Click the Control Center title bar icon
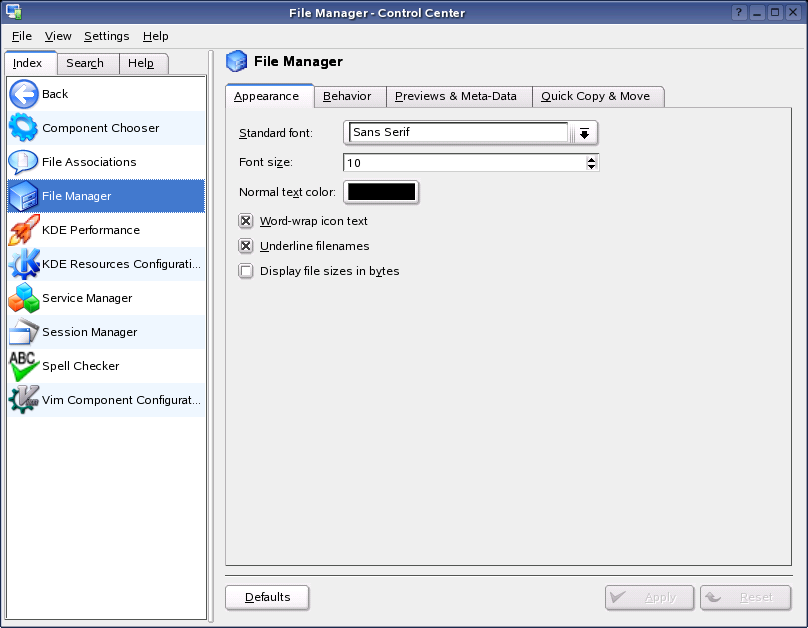Viewport: 808px width, 628px height. click(13, 12)
